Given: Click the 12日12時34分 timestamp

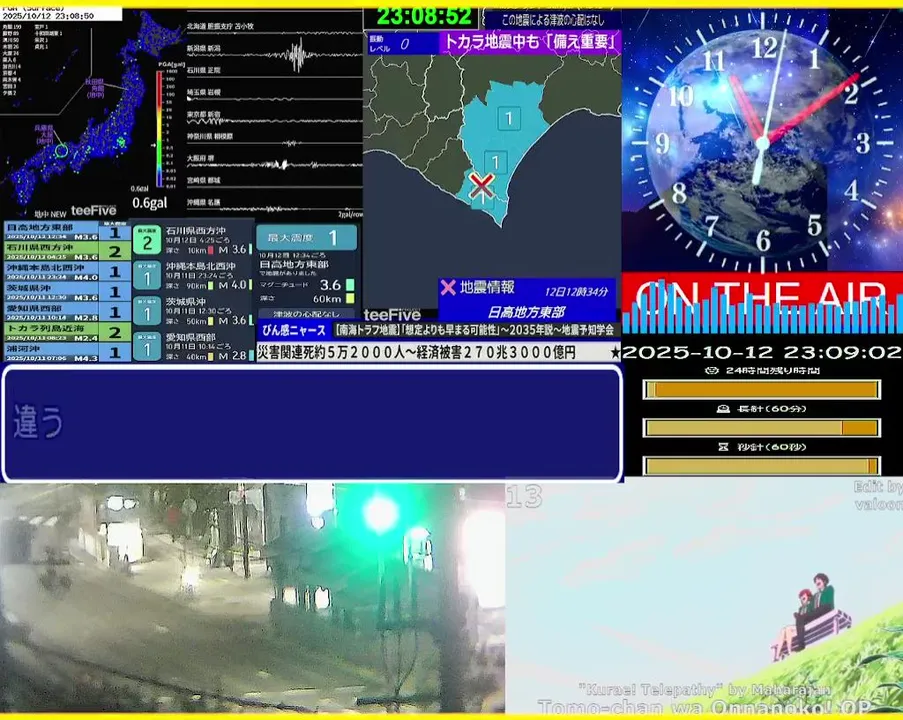Looking at the screenshot, I should [576, 291].
